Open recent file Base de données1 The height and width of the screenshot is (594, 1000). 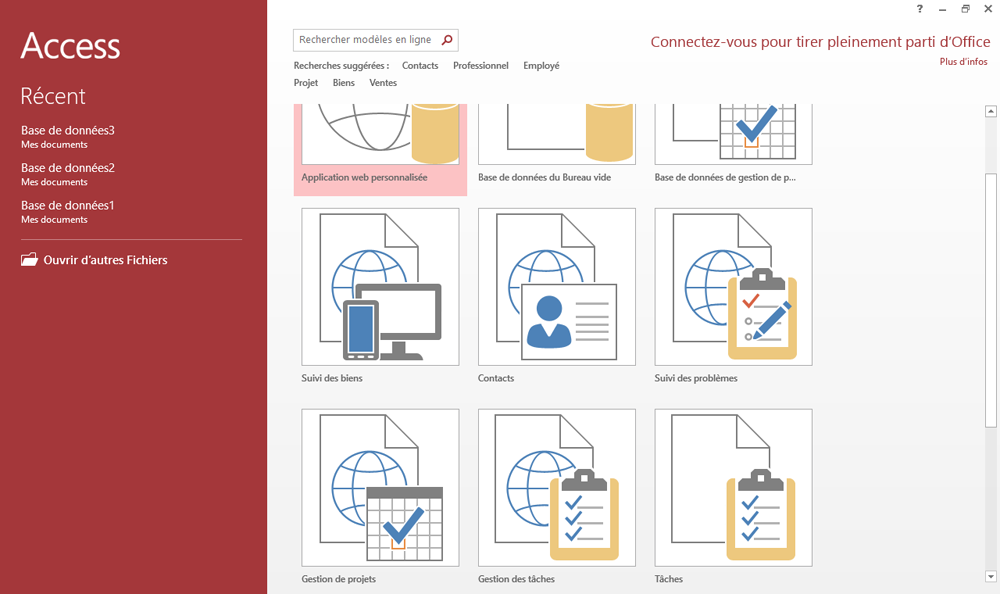point(68,212)
